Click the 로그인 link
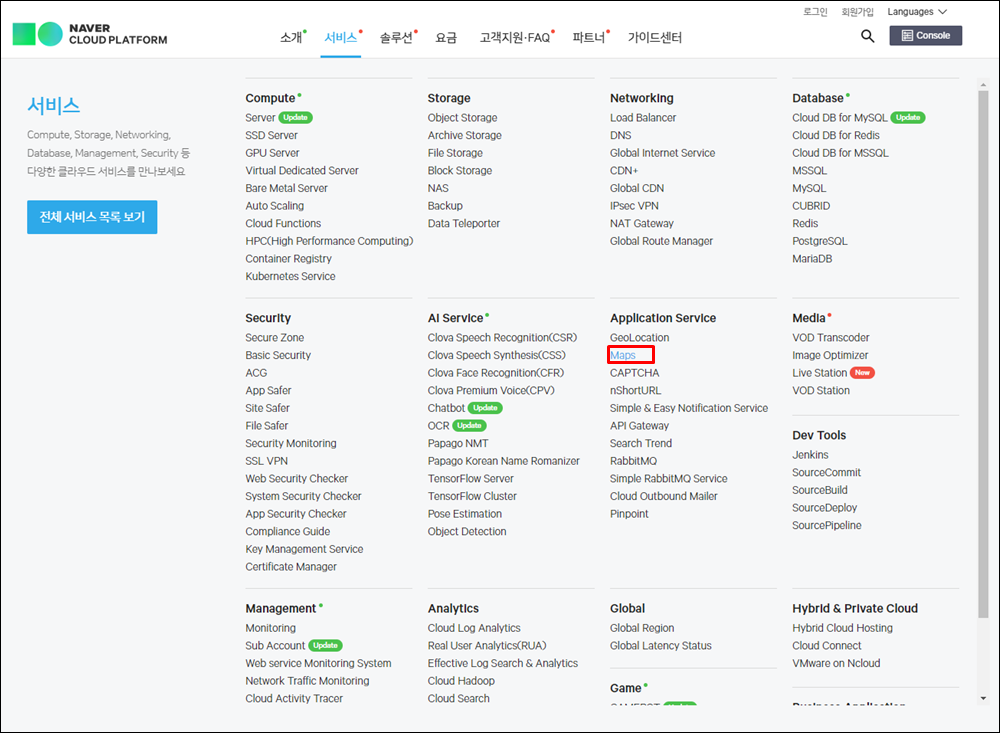Image resolution: width=1000 pixels, height=733 pixels. tap(815, 11)
